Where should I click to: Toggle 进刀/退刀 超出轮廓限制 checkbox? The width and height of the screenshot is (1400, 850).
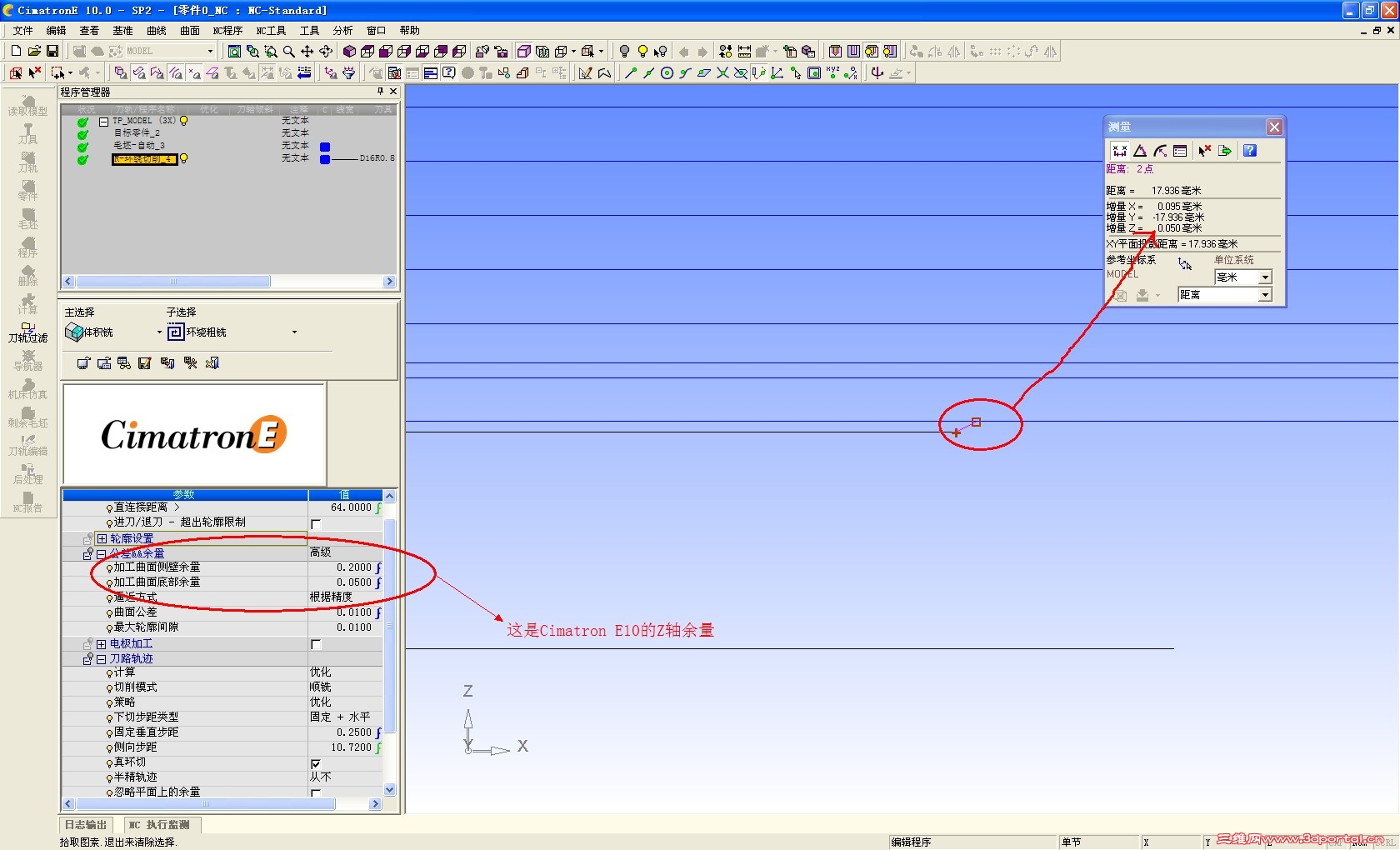316,524
